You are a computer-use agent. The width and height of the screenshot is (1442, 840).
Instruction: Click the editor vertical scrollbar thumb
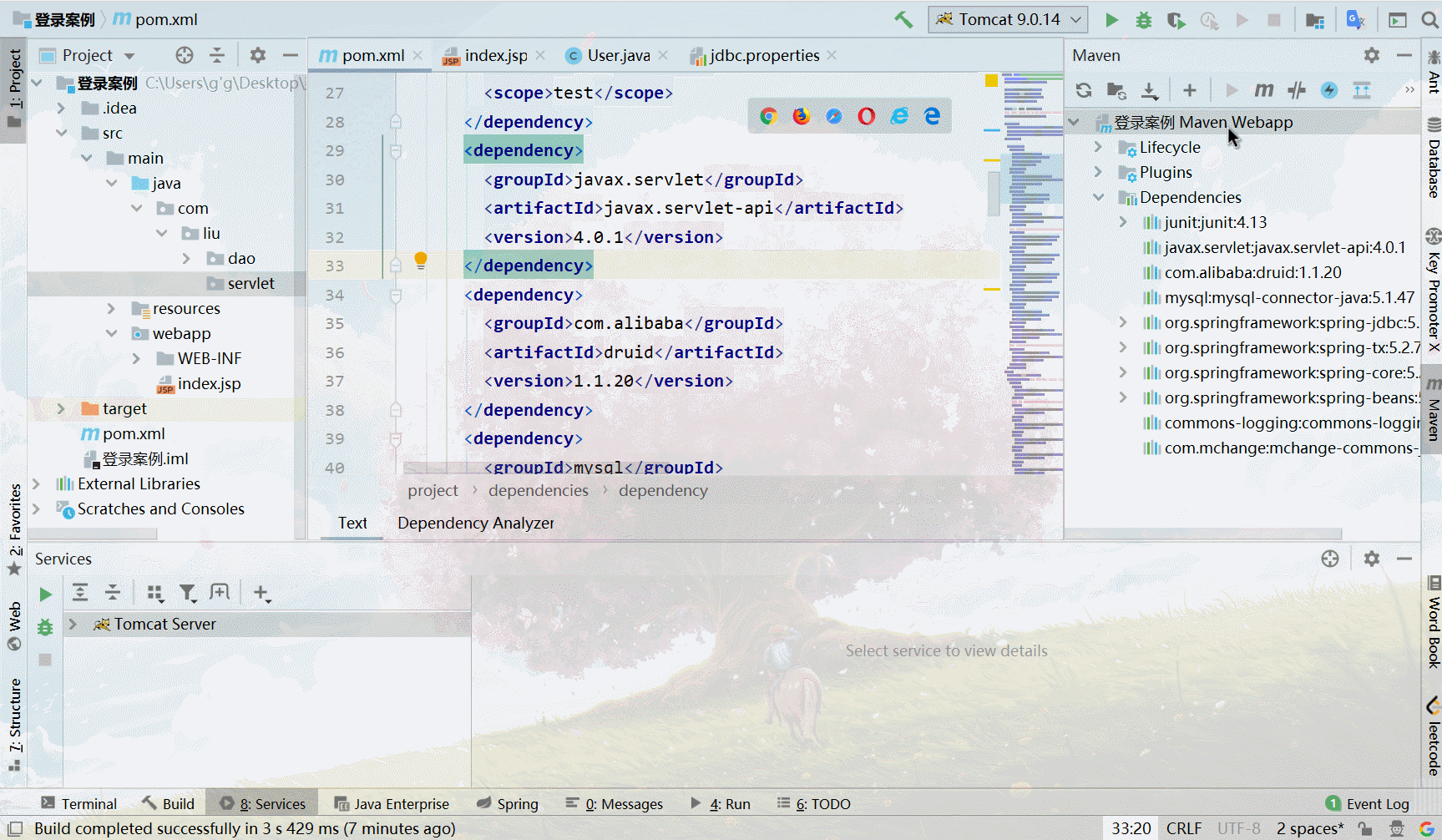(x=994, y=194)
